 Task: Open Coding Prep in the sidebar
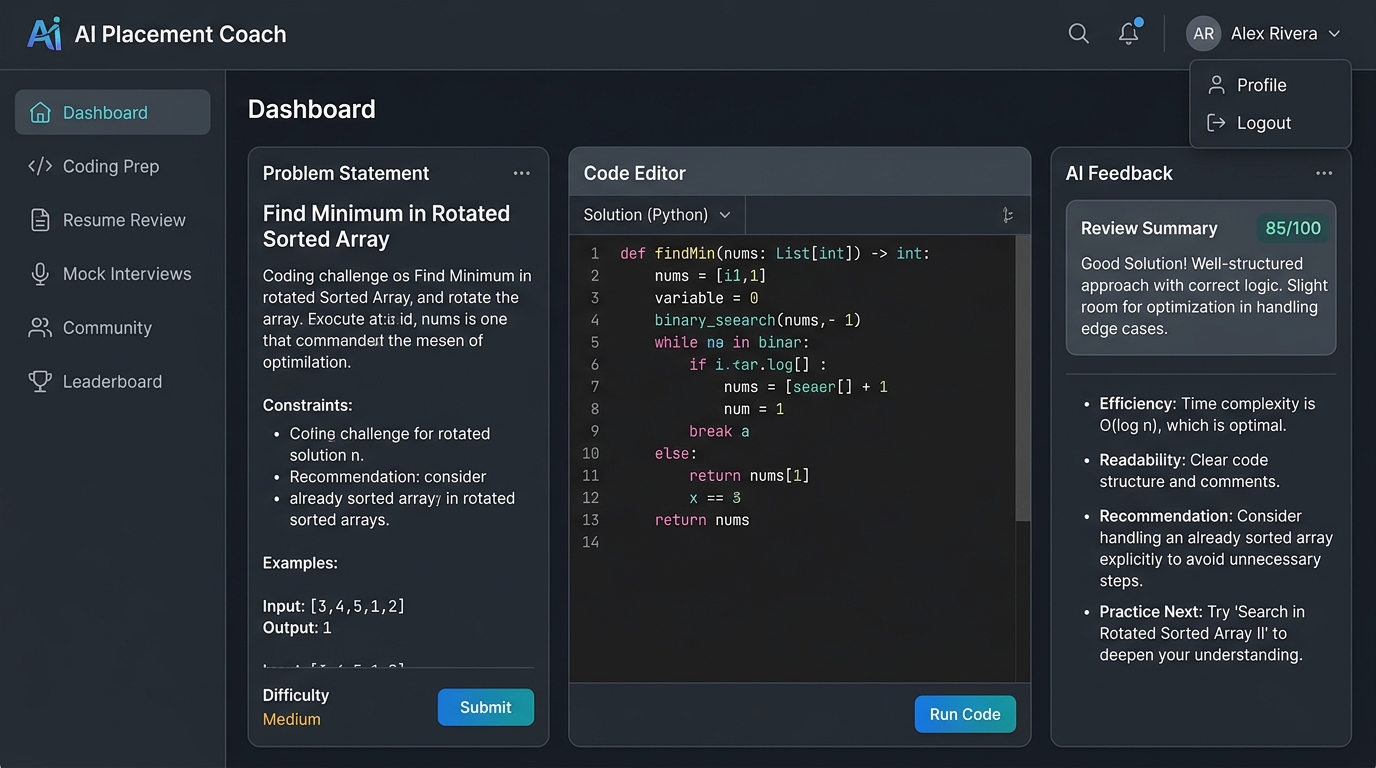point(113,166)
